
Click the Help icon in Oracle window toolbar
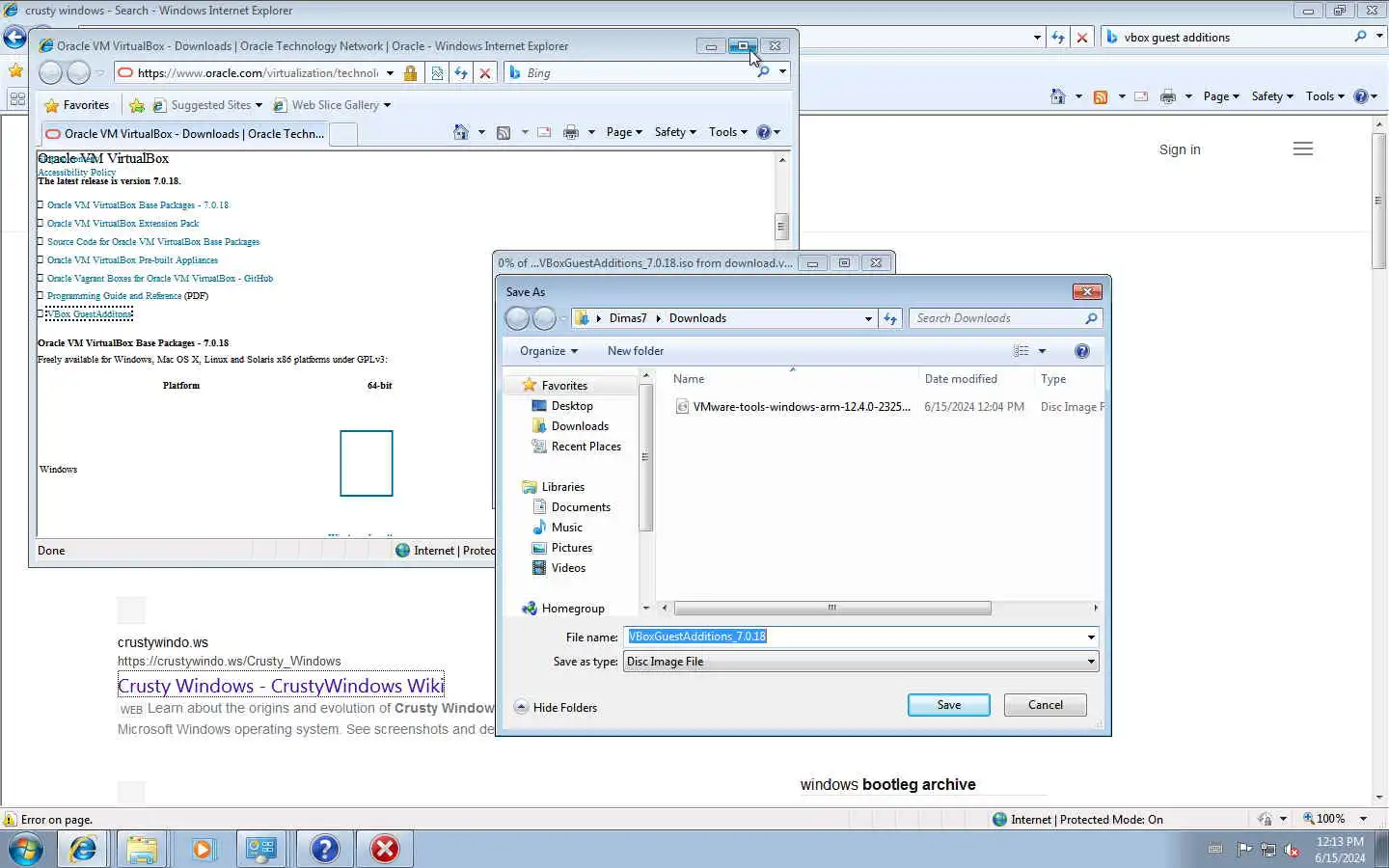pyautogui.click(x=764, y=132)
